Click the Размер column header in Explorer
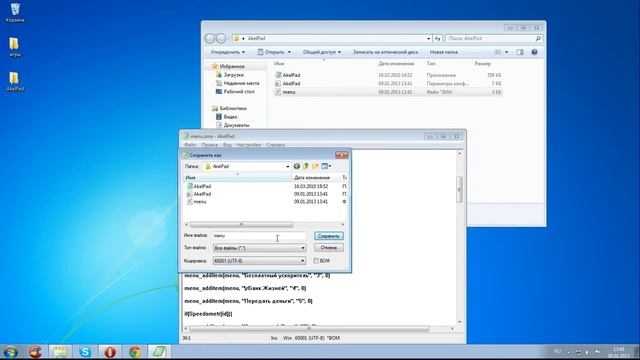Screen dimensions: 640x360 [x=482, y=64]
